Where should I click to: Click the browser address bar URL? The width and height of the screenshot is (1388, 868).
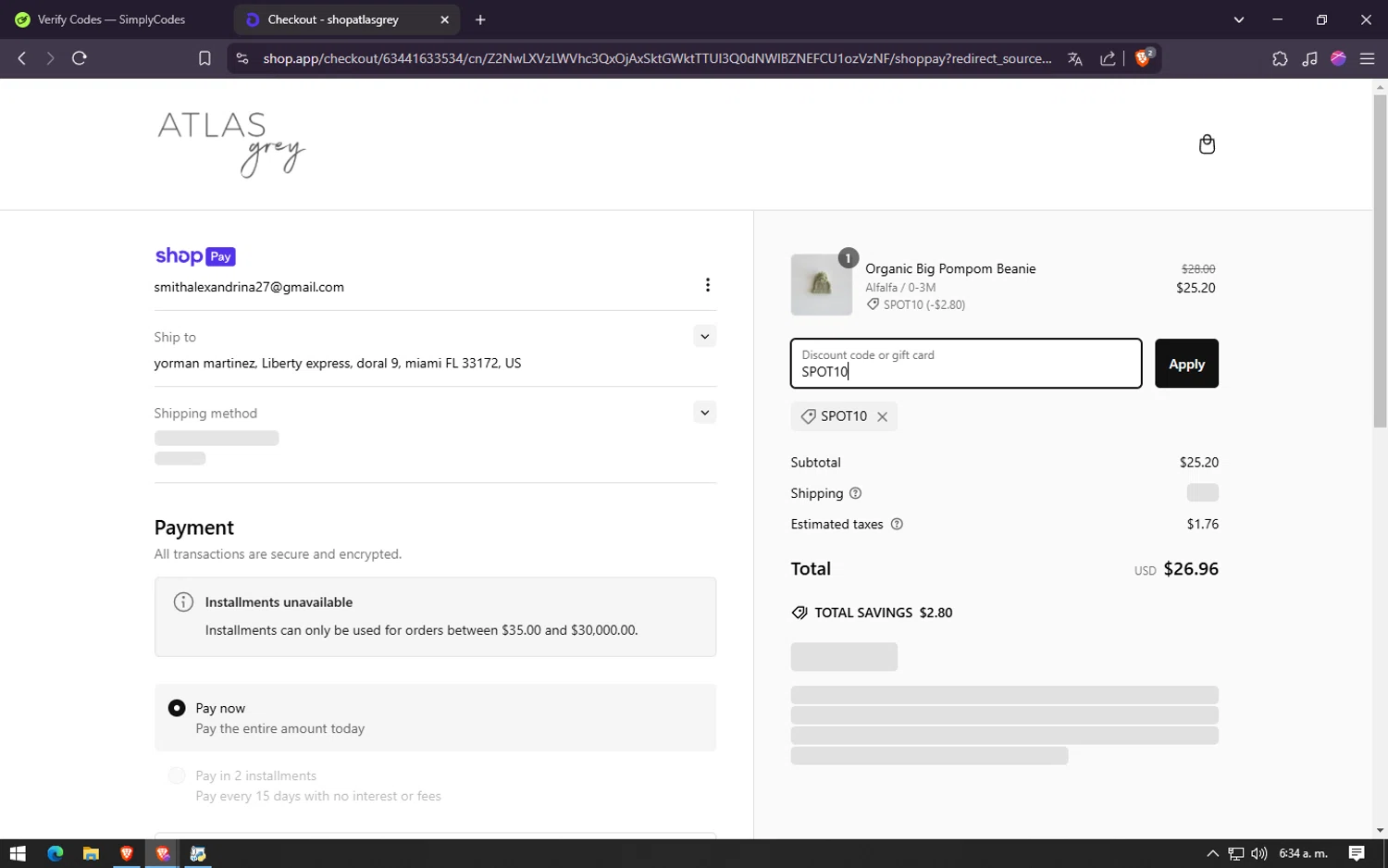pos(657,58)
